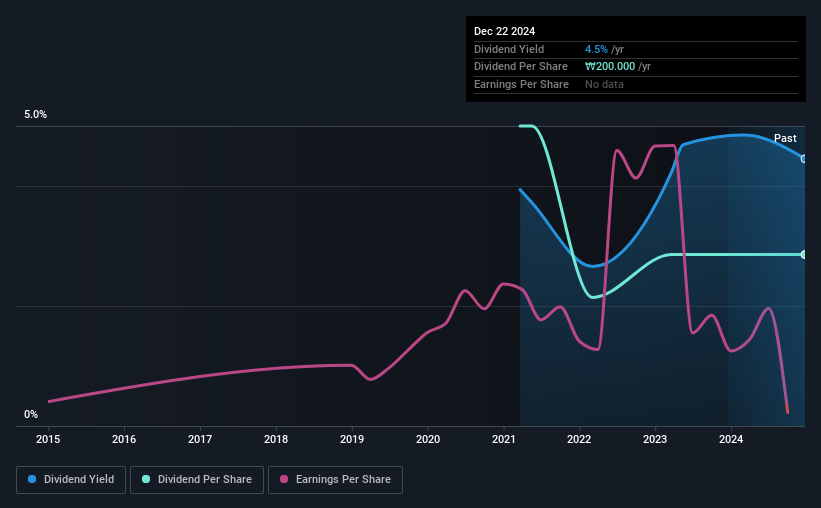Click the teal Dividend Per Share legend dot
821x508 pixels.
pos(146,479)
